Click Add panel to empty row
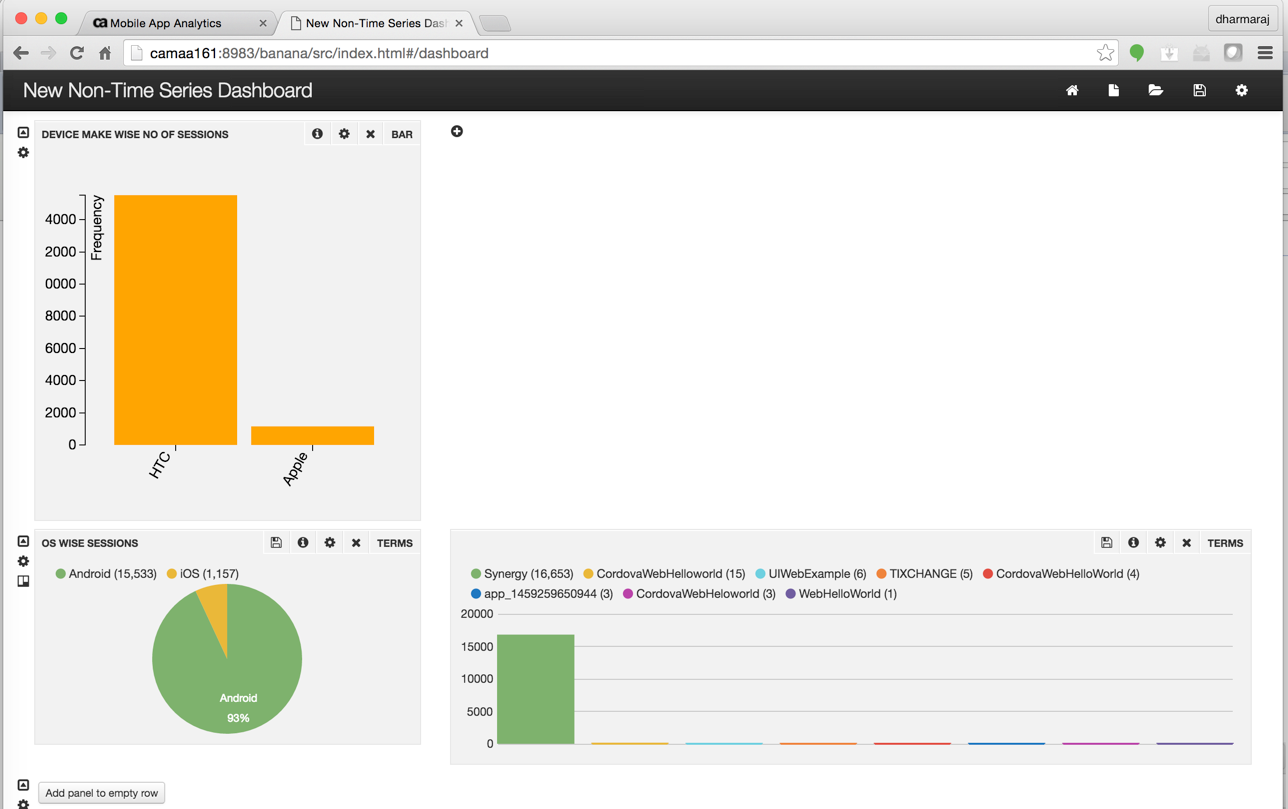Screen dimensions: 1288x809 [x=102, y=793]
